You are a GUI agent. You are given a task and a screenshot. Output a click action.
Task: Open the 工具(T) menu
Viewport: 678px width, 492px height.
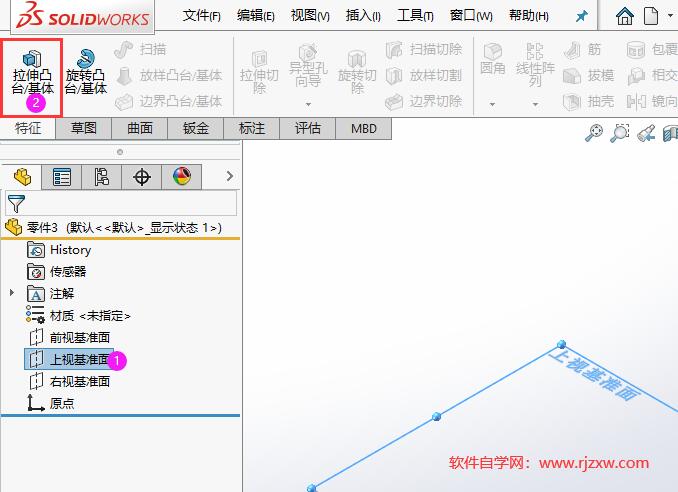pos(415,16)
